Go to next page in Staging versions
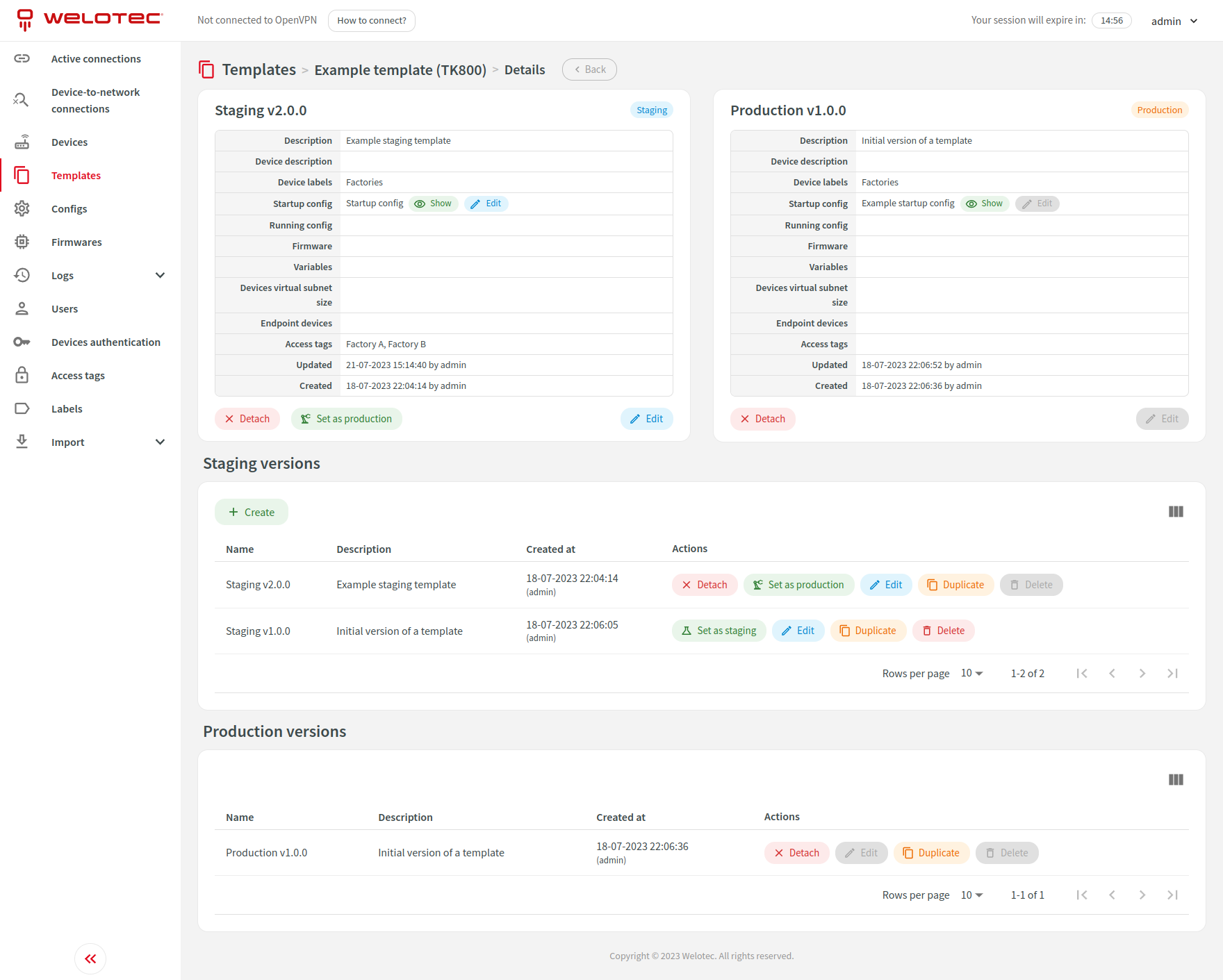This screenshot has height=980, width=1223. click(x=1142, y=674)
